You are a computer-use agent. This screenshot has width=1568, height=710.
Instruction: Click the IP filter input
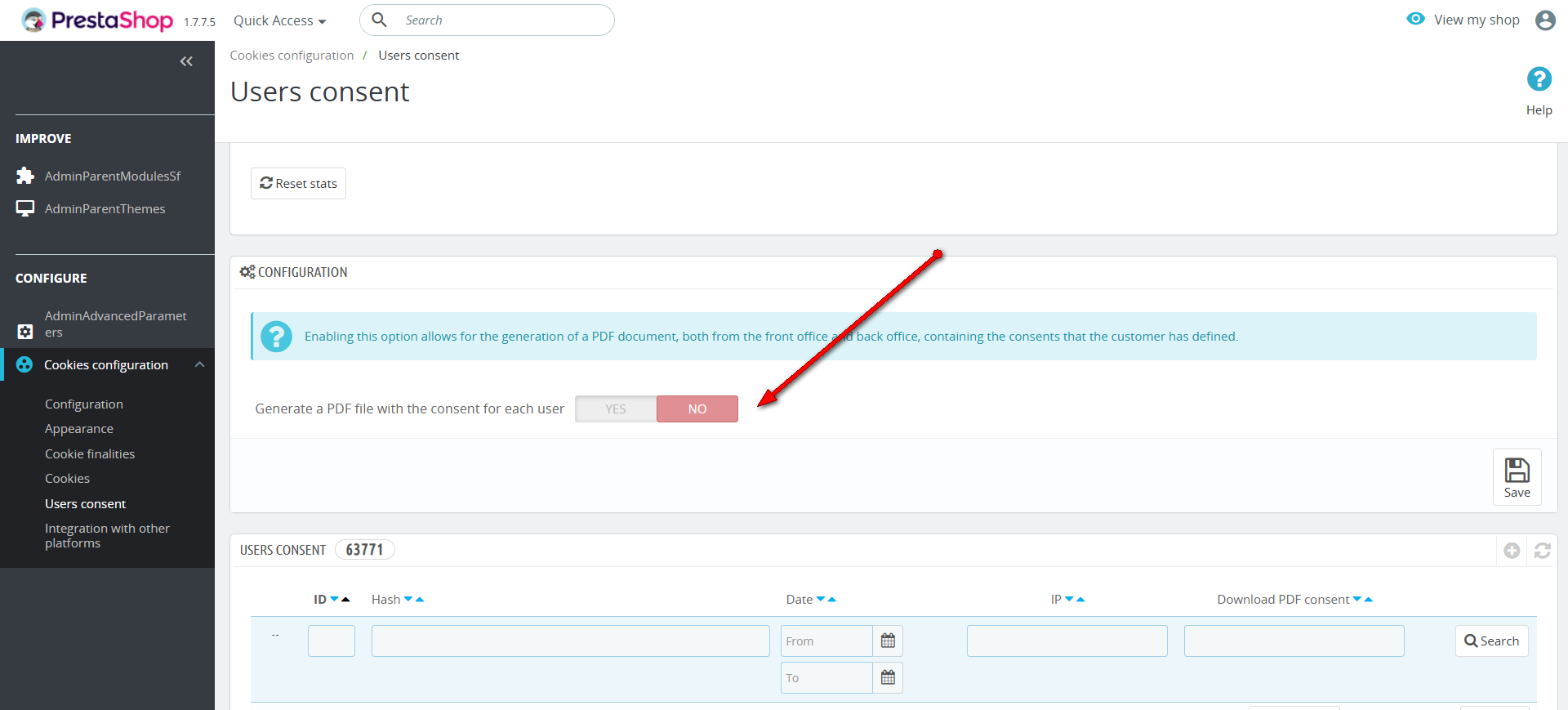point(1067,641)
